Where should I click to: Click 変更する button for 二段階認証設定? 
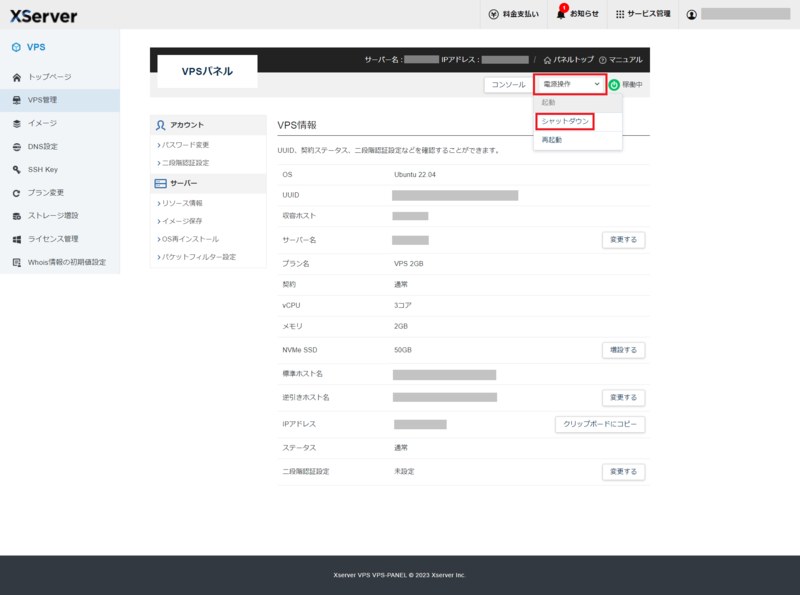tap(623, 472)
